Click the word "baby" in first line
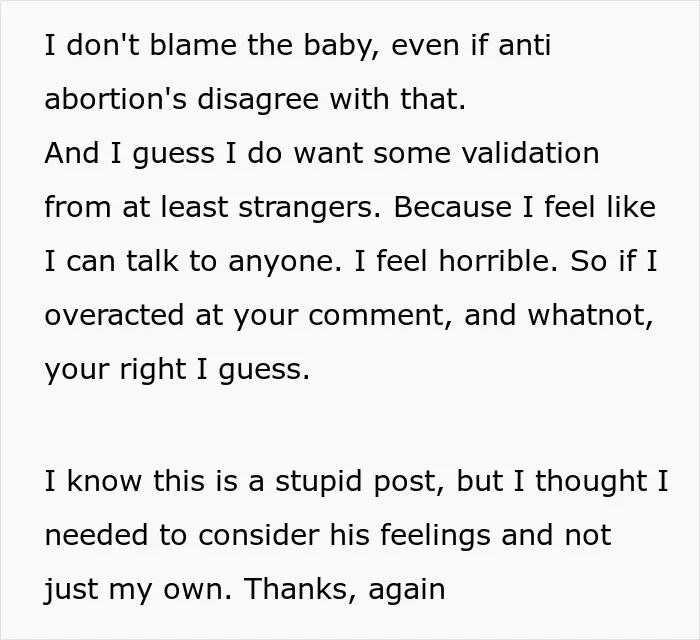Viewport: 700px width, 640px height. 338,46
